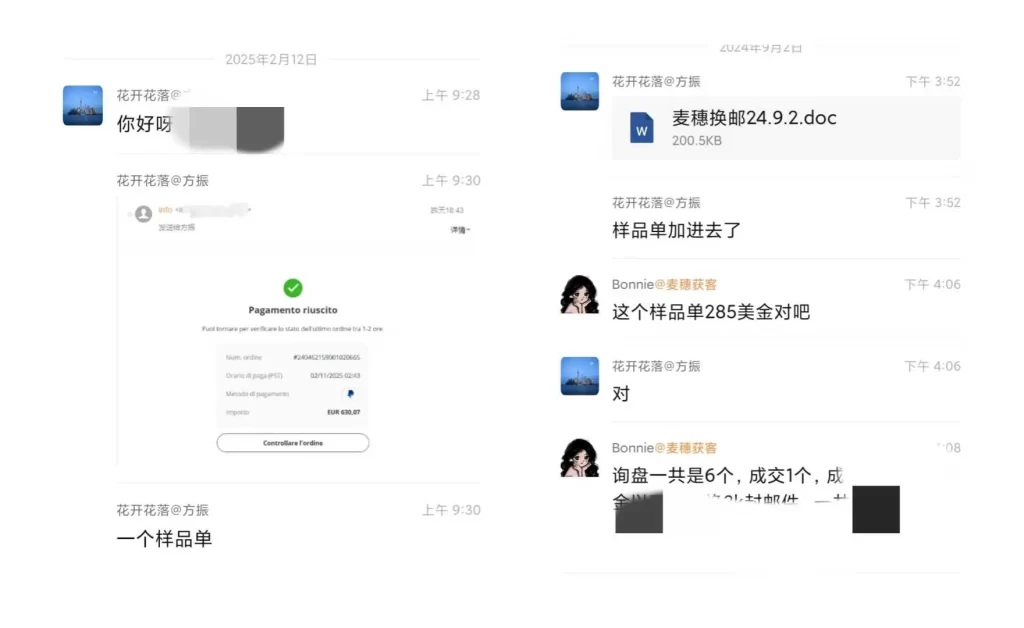Click the green success checkmark icon
Image resolution: width=1024 pixels, height=628 pixels.
[x=293, y=289]
